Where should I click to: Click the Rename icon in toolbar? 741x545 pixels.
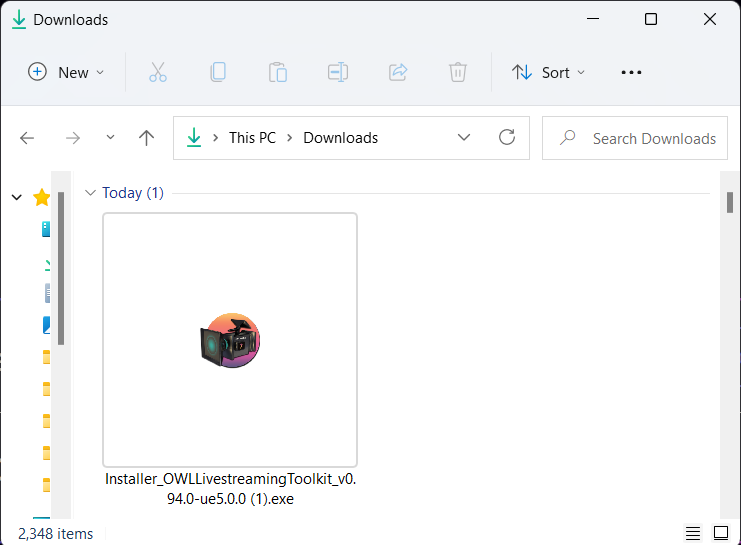pos(338,72)
